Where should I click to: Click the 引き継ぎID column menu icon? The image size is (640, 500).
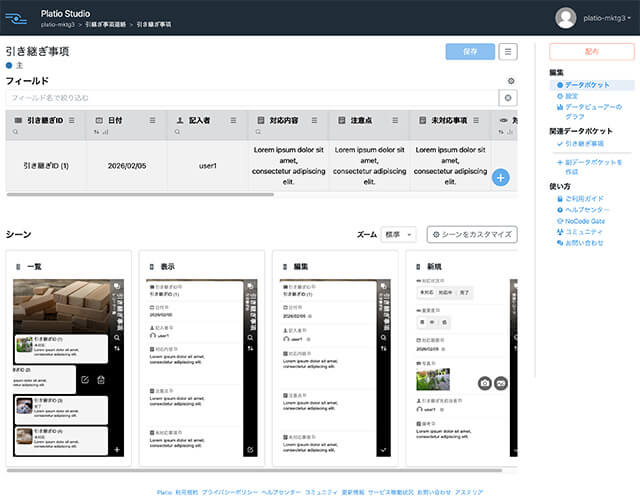72,119
